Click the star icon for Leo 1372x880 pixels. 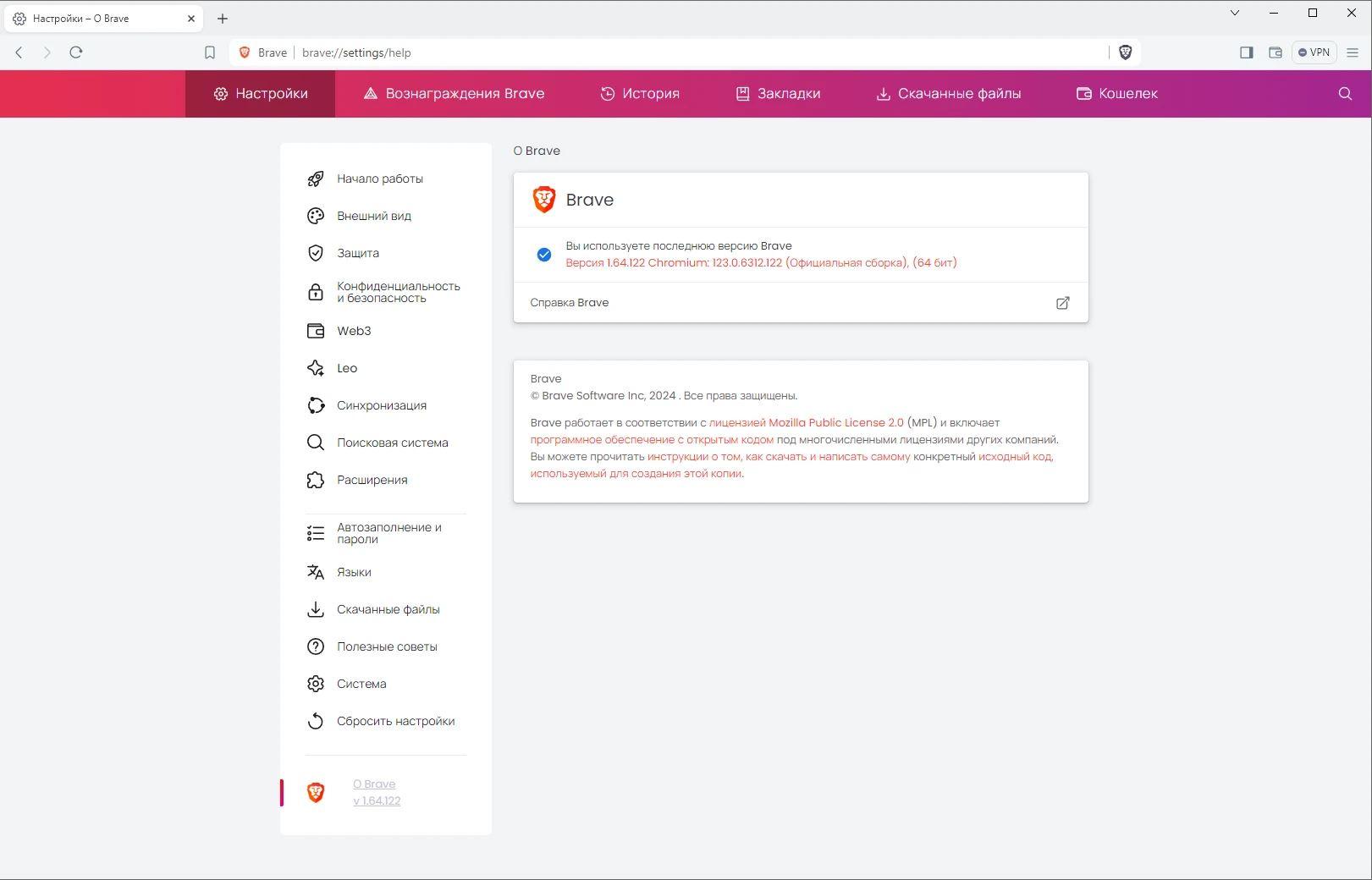tap(316, 369)
